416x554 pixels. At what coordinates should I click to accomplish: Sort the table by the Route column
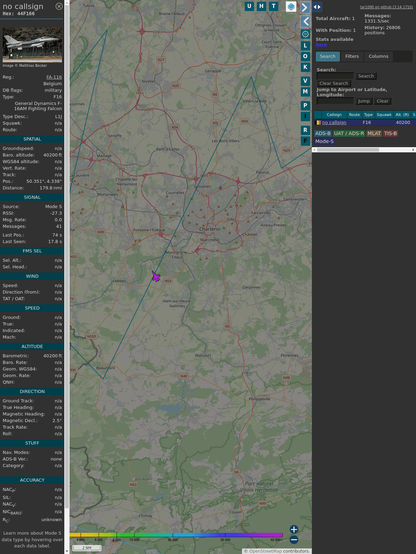click(354, 115)
